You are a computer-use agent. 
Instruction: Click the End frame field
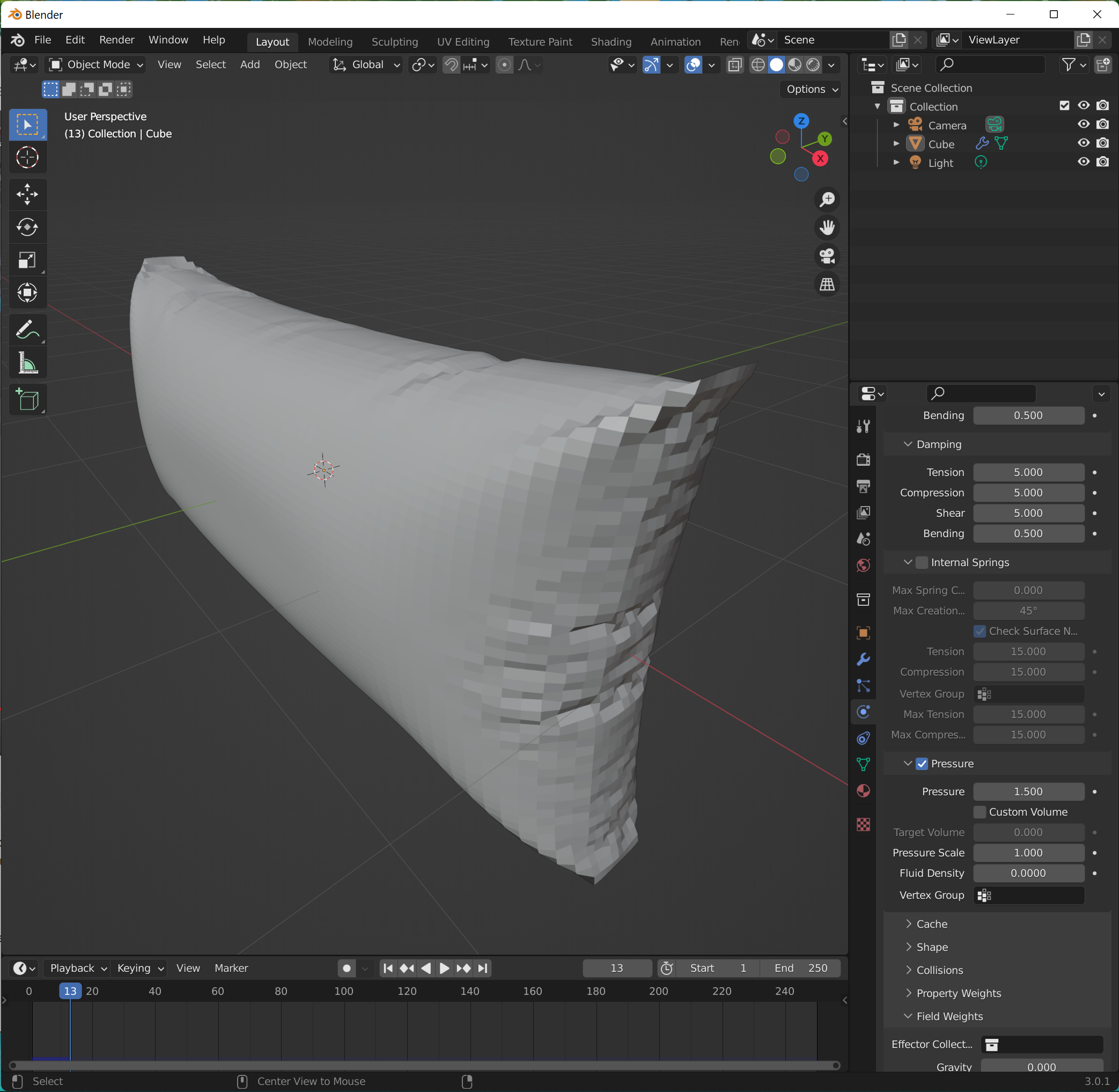800,968
